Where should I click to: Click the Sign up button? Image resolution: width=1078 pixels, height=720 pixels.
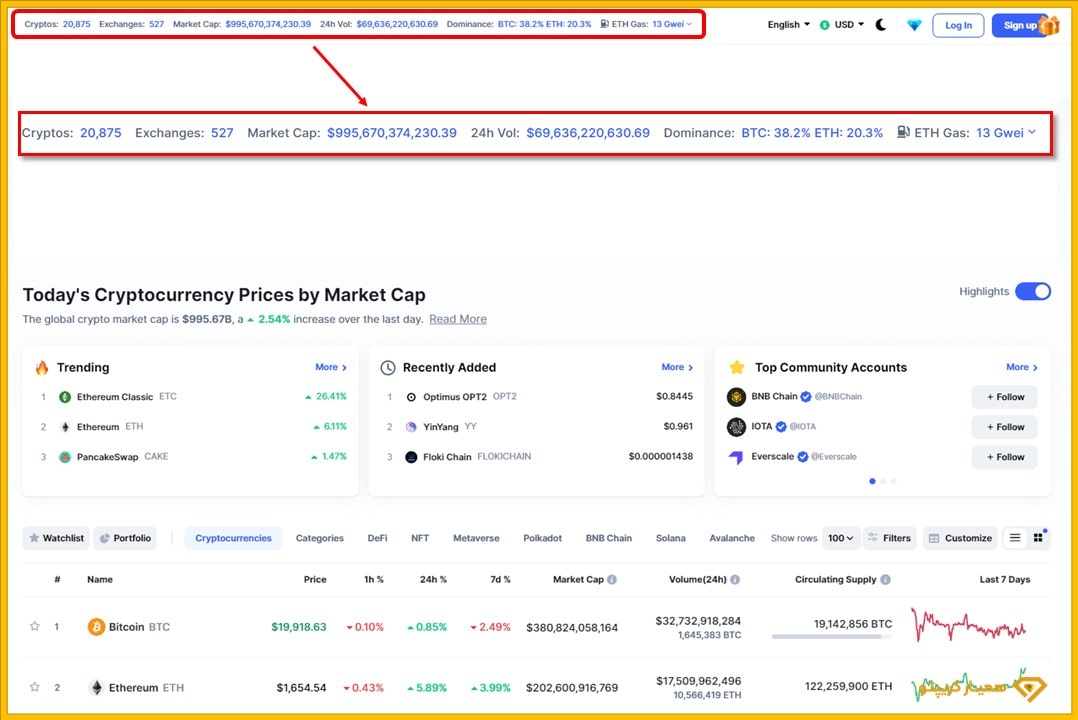1020,25
